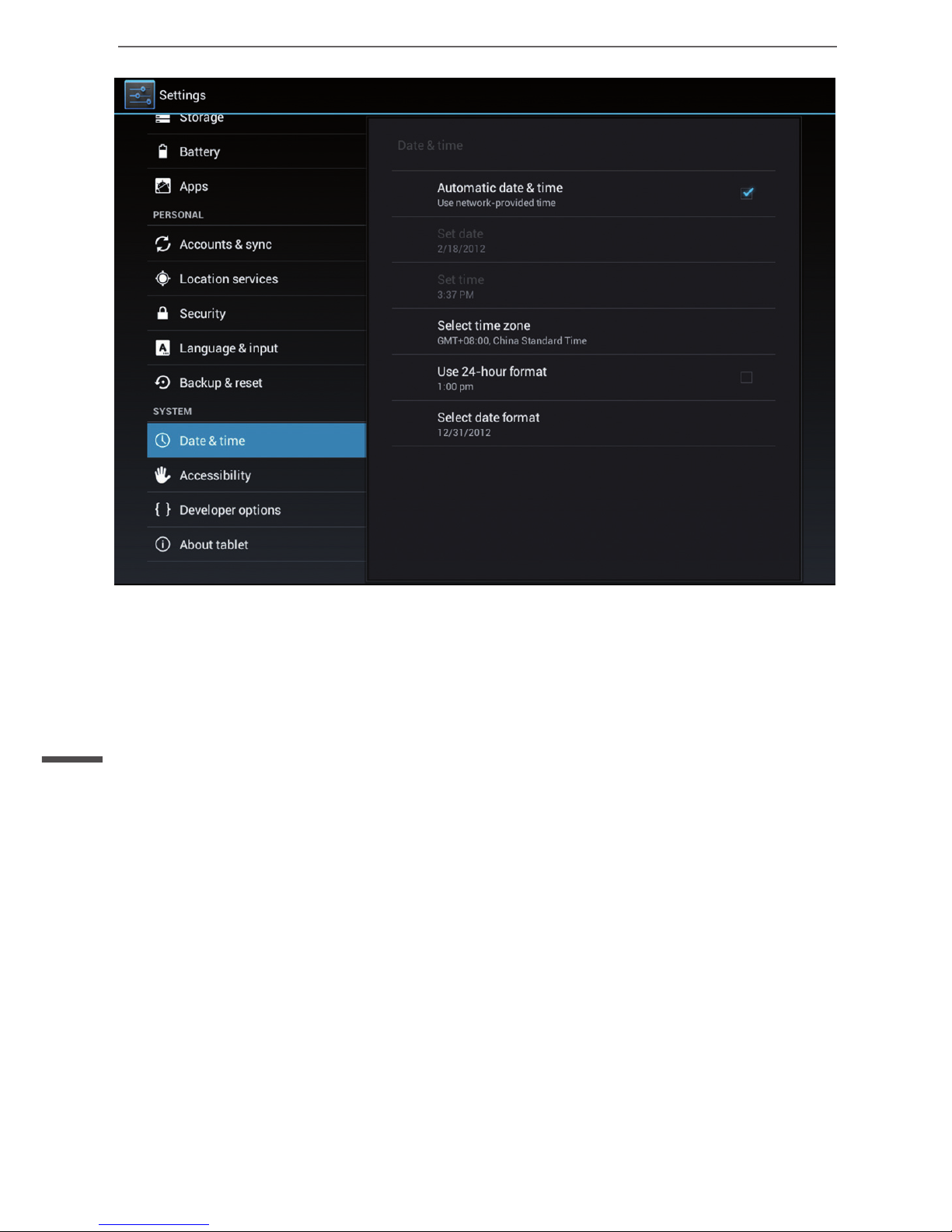The width and height of the screenshot is (952, 1232).
Task: Click the Date & time clock icon
Action: click(x=162, y=441)
